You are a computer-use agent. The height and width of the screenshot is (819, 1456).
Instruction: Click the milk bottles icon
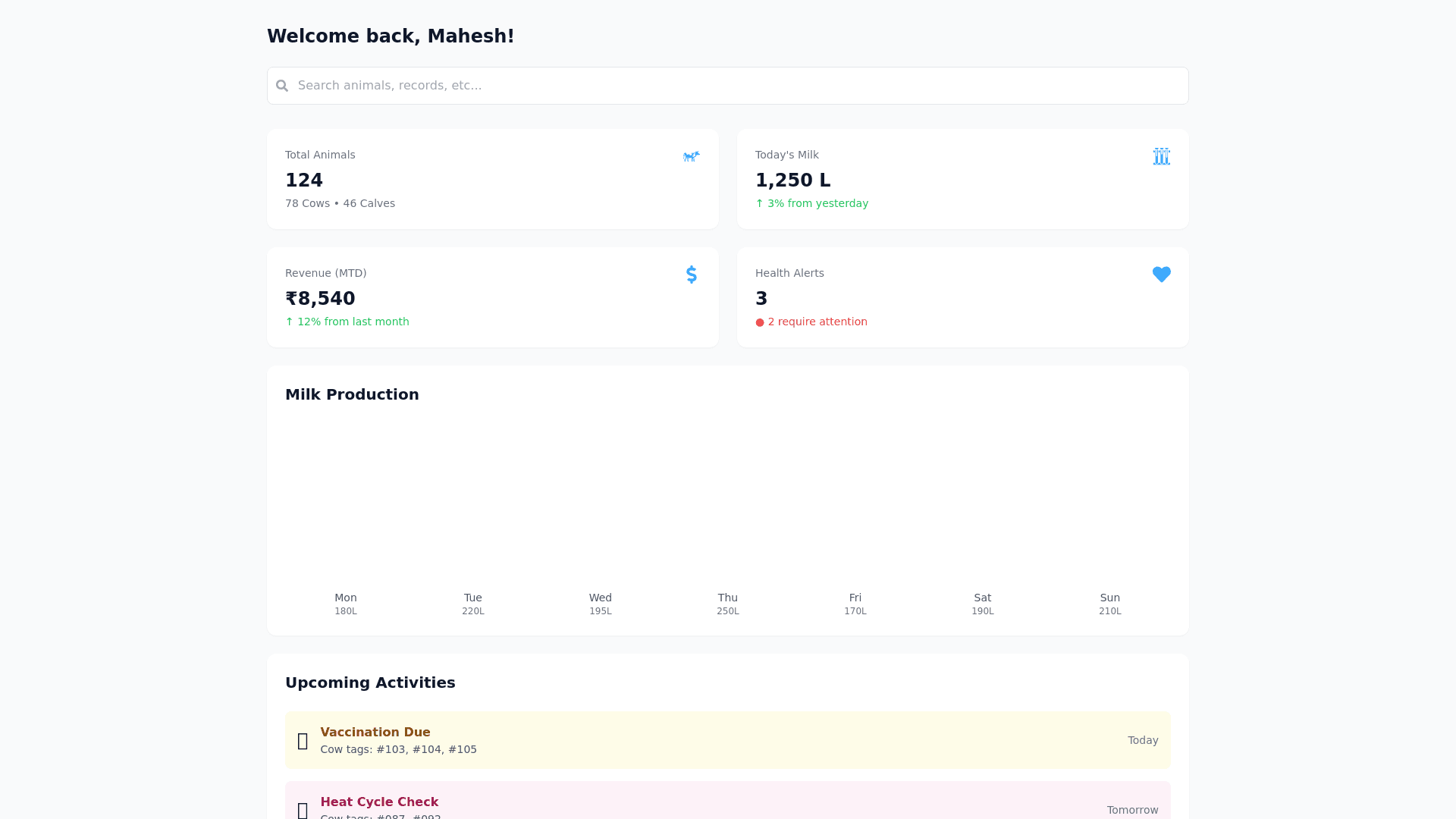(x=1161, y=156)
